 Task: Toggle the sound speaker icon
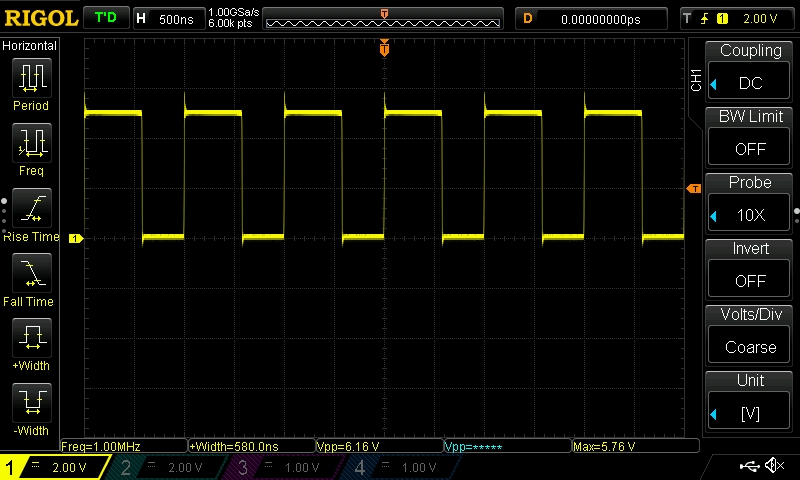[774, 465]
